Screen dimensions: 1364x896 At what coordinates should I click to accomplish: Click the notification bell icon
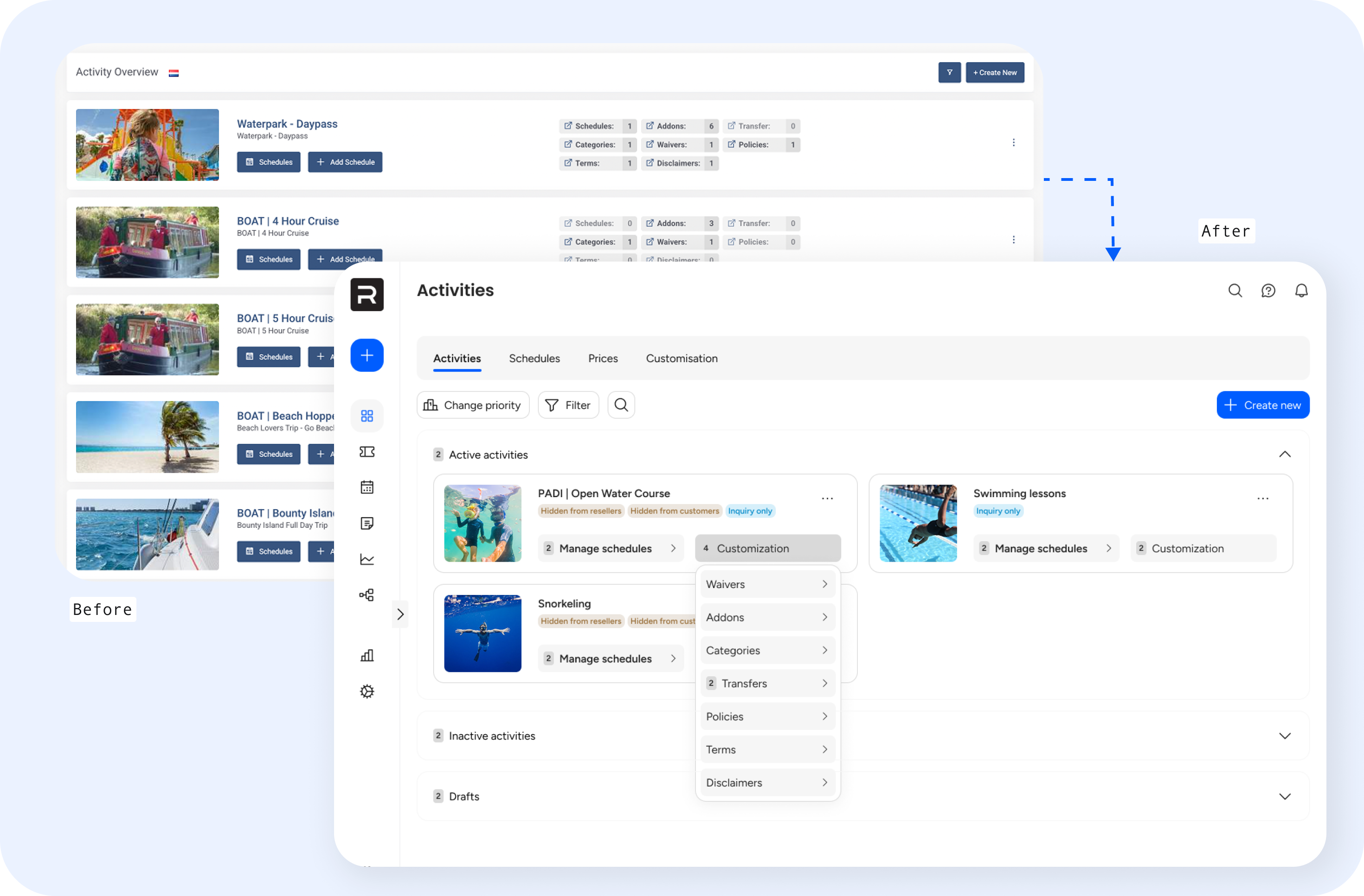pos(1301,291)
